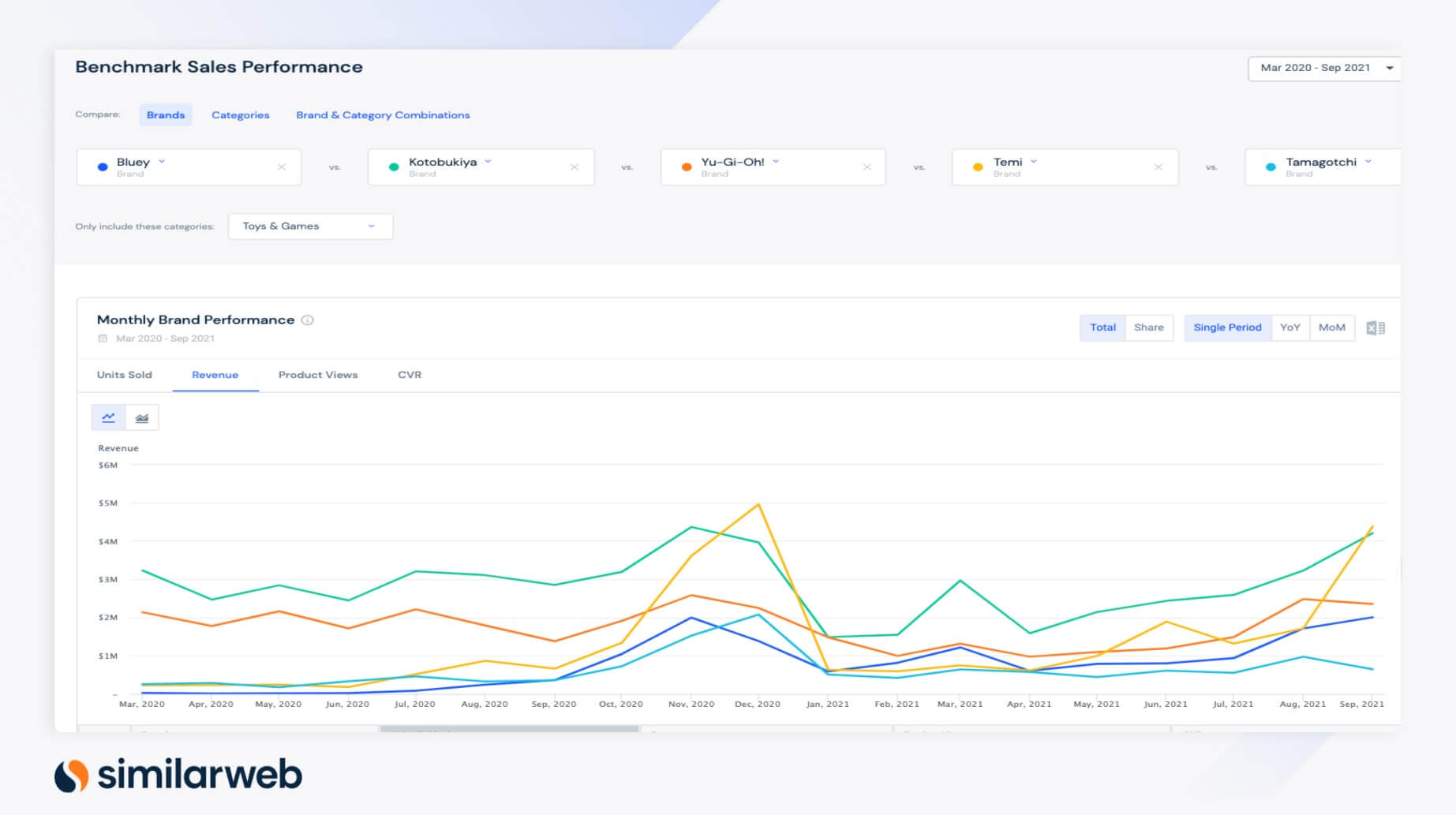Toggle chart to Share view
Image resolution: width=1456 pixels, height=815 pixels.
coord(1148,327)
